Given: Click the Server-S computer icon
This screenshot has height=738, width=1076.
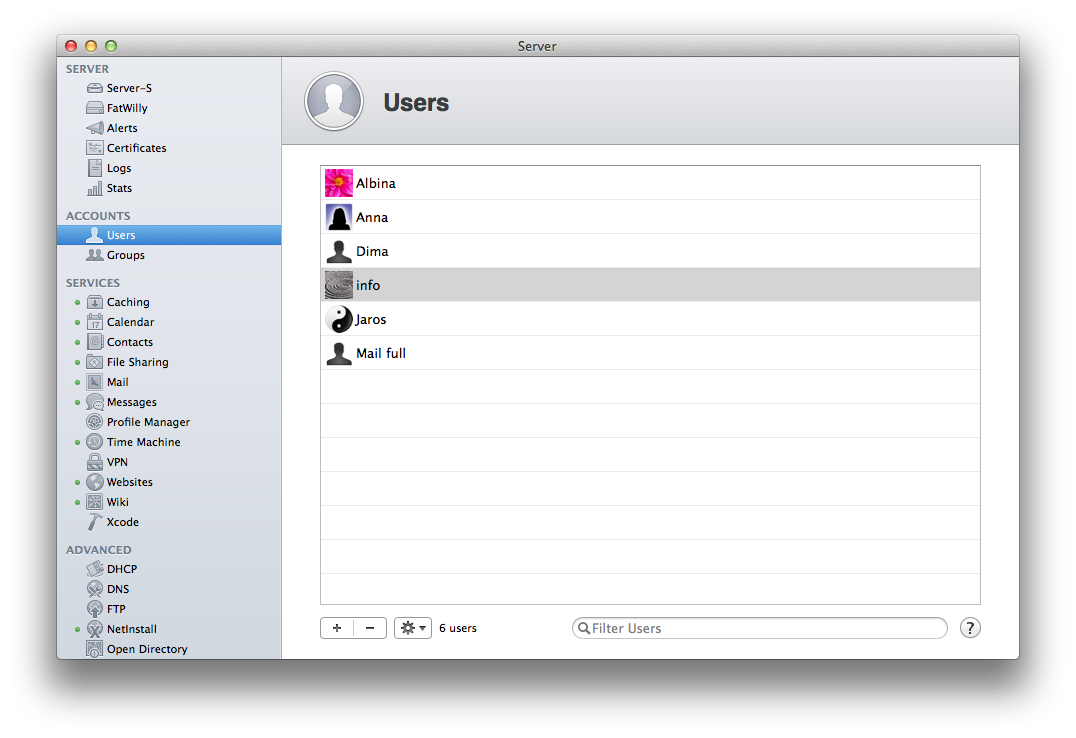Looking at the screenshot, I should (95, 88).
